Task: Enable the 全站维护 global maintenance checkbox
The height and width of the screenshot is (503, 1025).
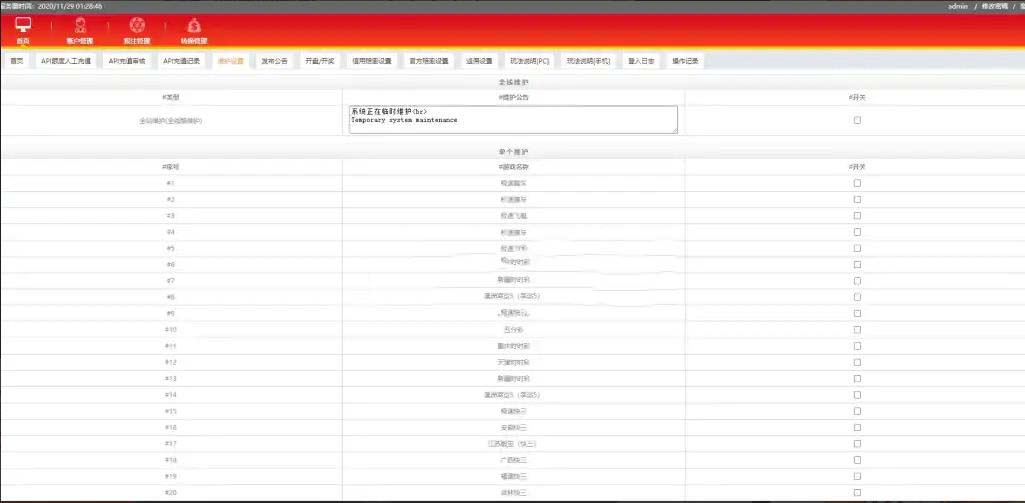Action: 857,120
